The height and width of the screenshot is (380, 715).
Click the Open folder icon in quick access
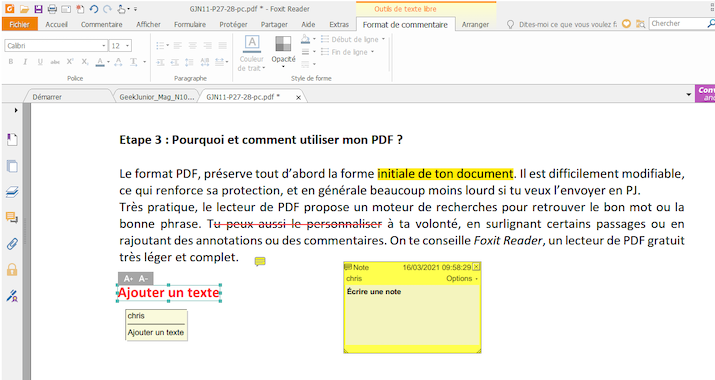click(x=24, y=9)
